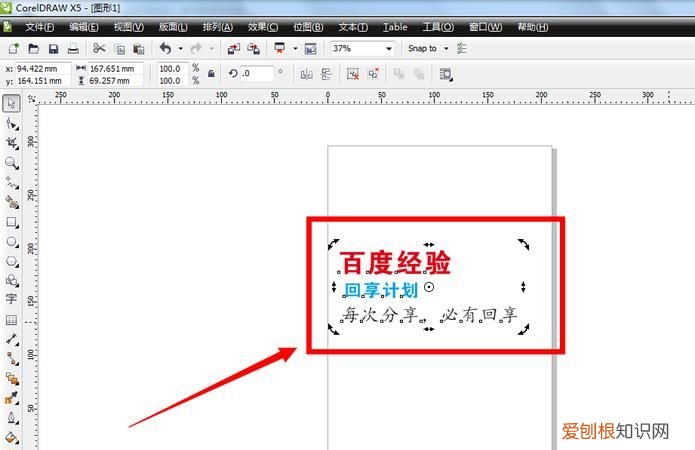The image size is (695, 450).
Task: Click the Ungroup All button
Action: click(373, 74)
